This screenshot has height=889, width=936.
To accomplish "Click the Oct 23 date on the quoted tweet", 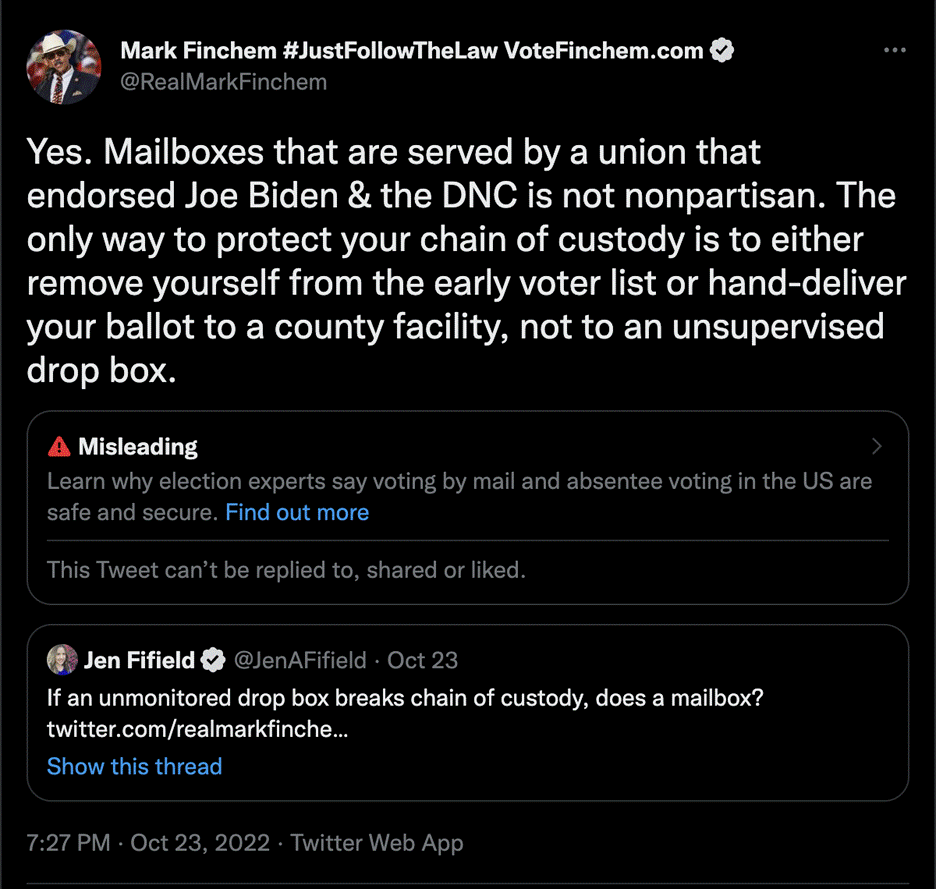I will [x=425, y=660].
